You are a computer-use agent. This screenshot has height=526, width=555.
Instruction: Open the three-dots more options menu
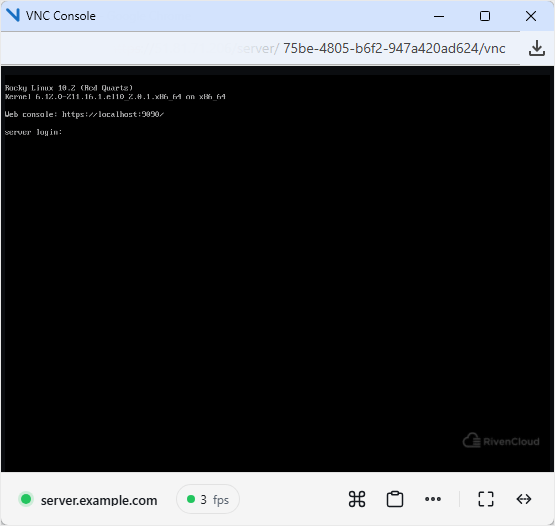tap(433, 499)
